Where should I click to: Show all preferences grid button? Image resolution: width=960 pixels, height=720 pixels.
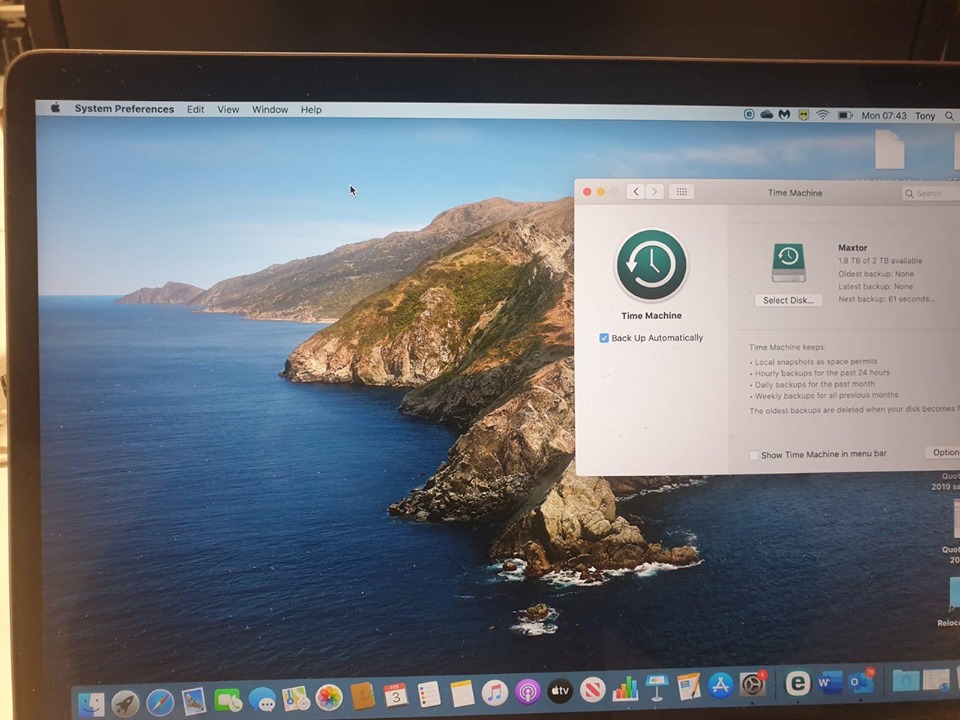click(681, 192)
